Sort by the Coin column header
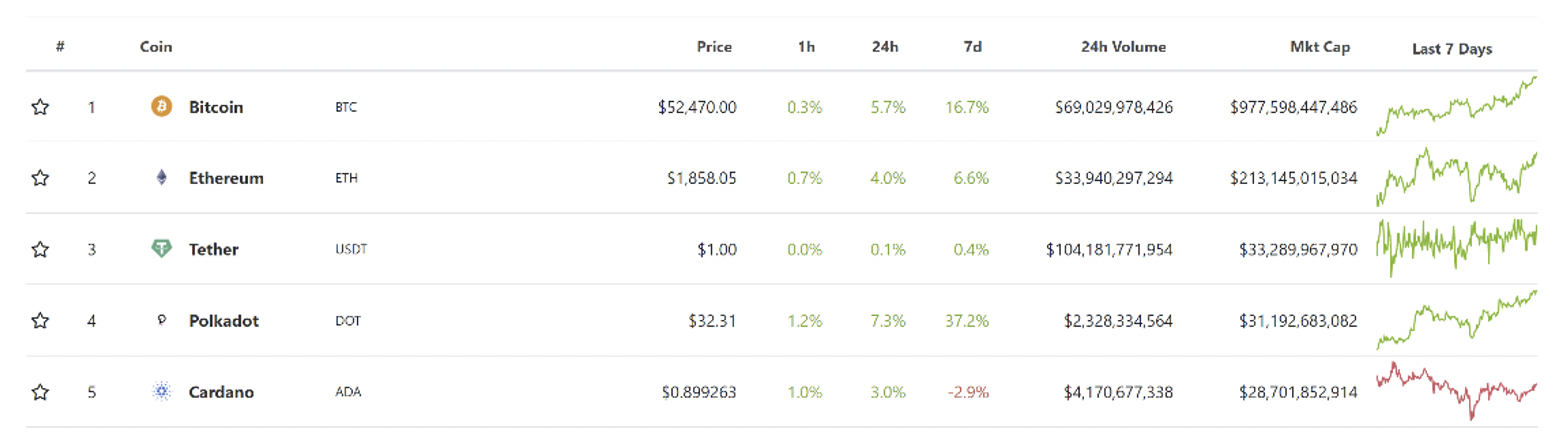Viewport: 1558px width, 442px height. [156, 46]
